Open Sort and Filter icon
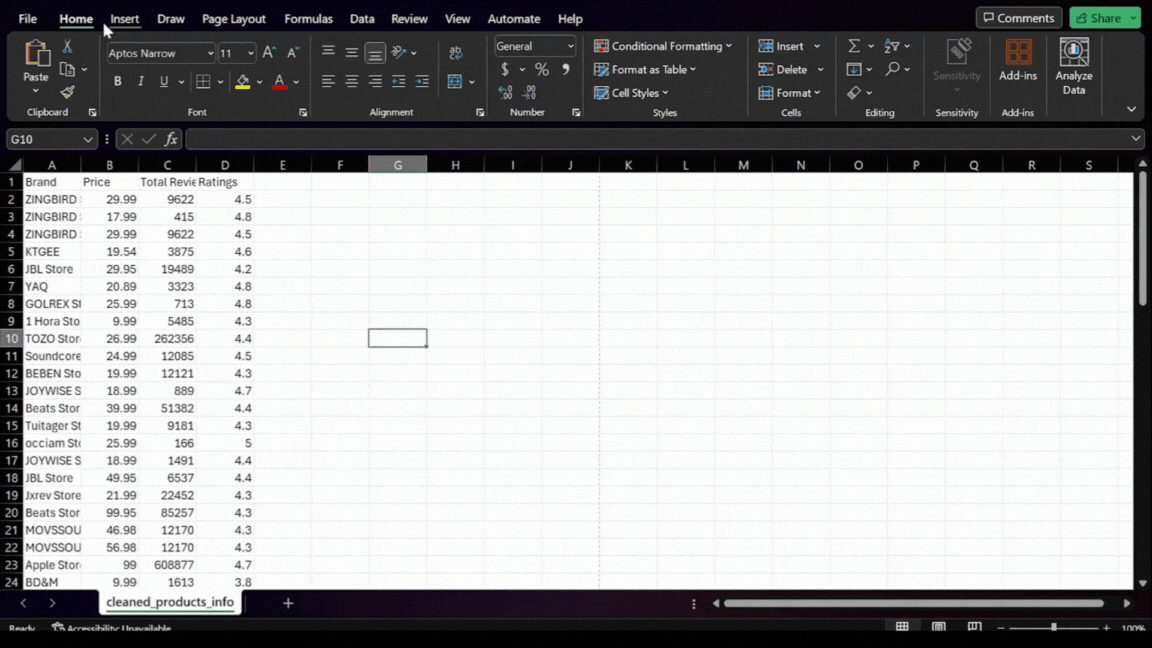Image resolution: width=1152 pixels, height=648 pixels. pyautogui.click(x=892, y=46)
